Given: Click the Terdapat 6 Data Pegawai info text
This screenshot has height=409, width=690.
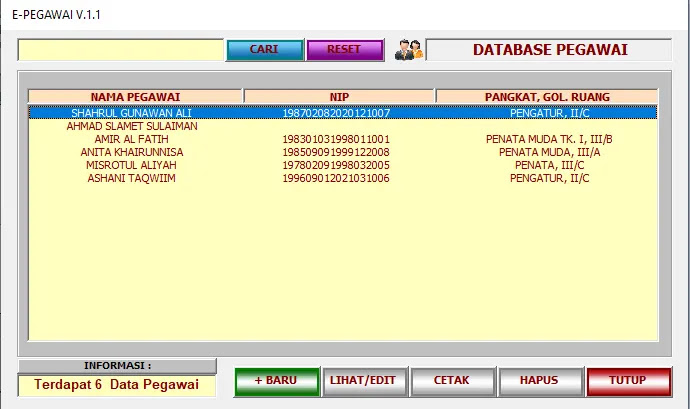Looking at the screenshot, I should pyautogui.click(x=117, y=385).
